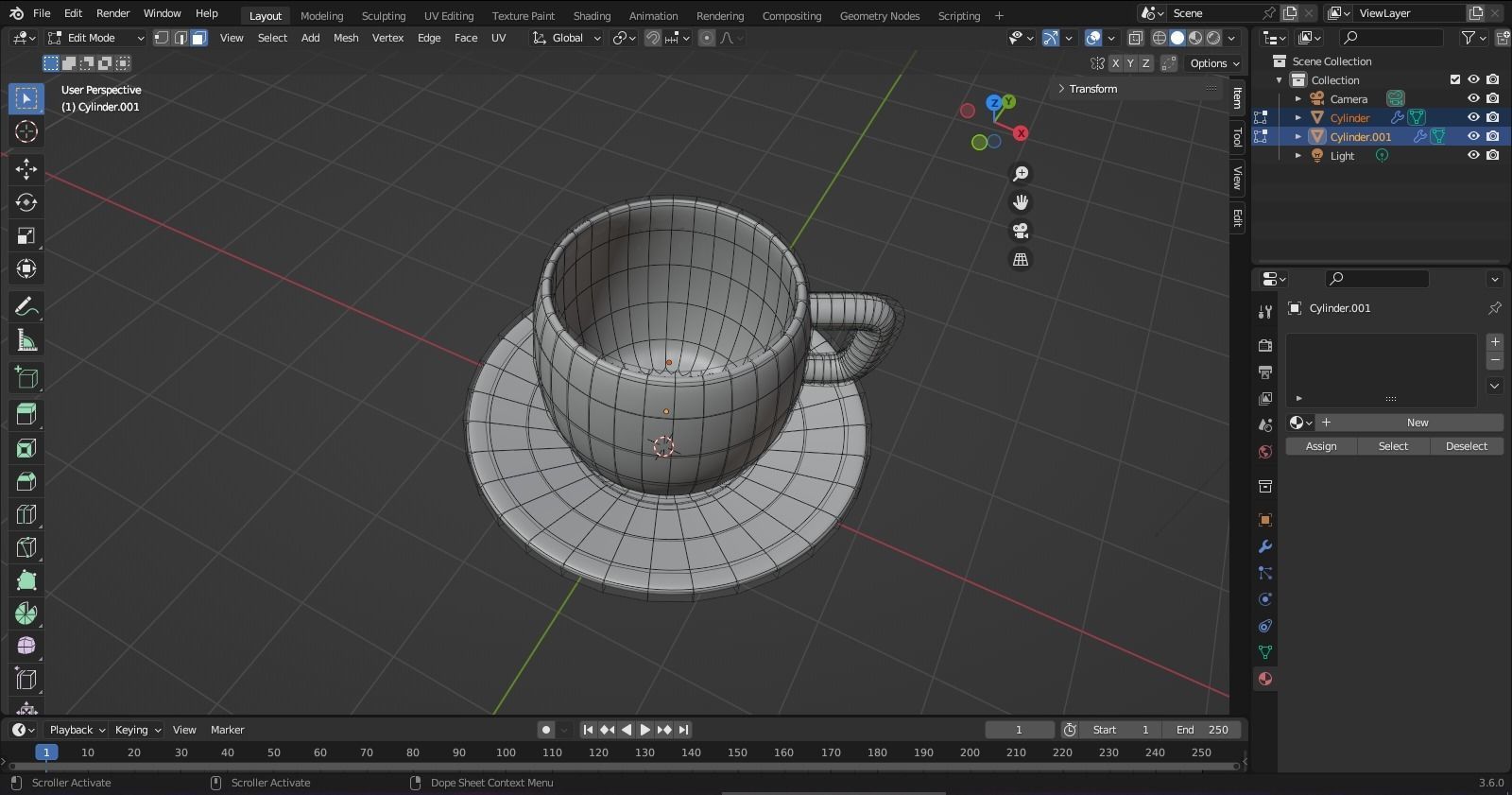Enable edge select mode
The height and width of the screenshot is (795, 1512).
pyautogui.click(x=180, y=38)
